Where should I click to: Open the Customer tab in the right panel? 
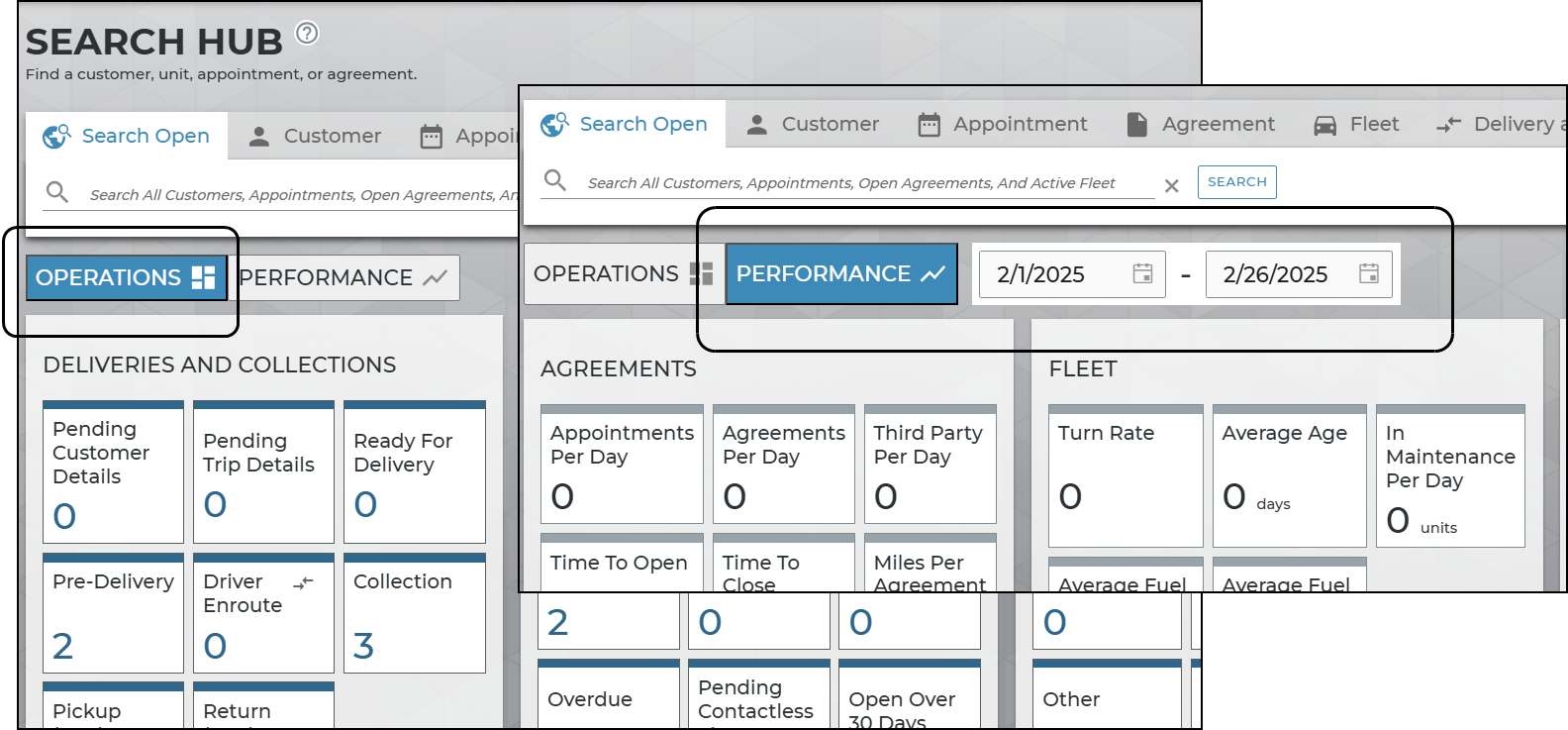pyautogui.click(x=813, y=125)
